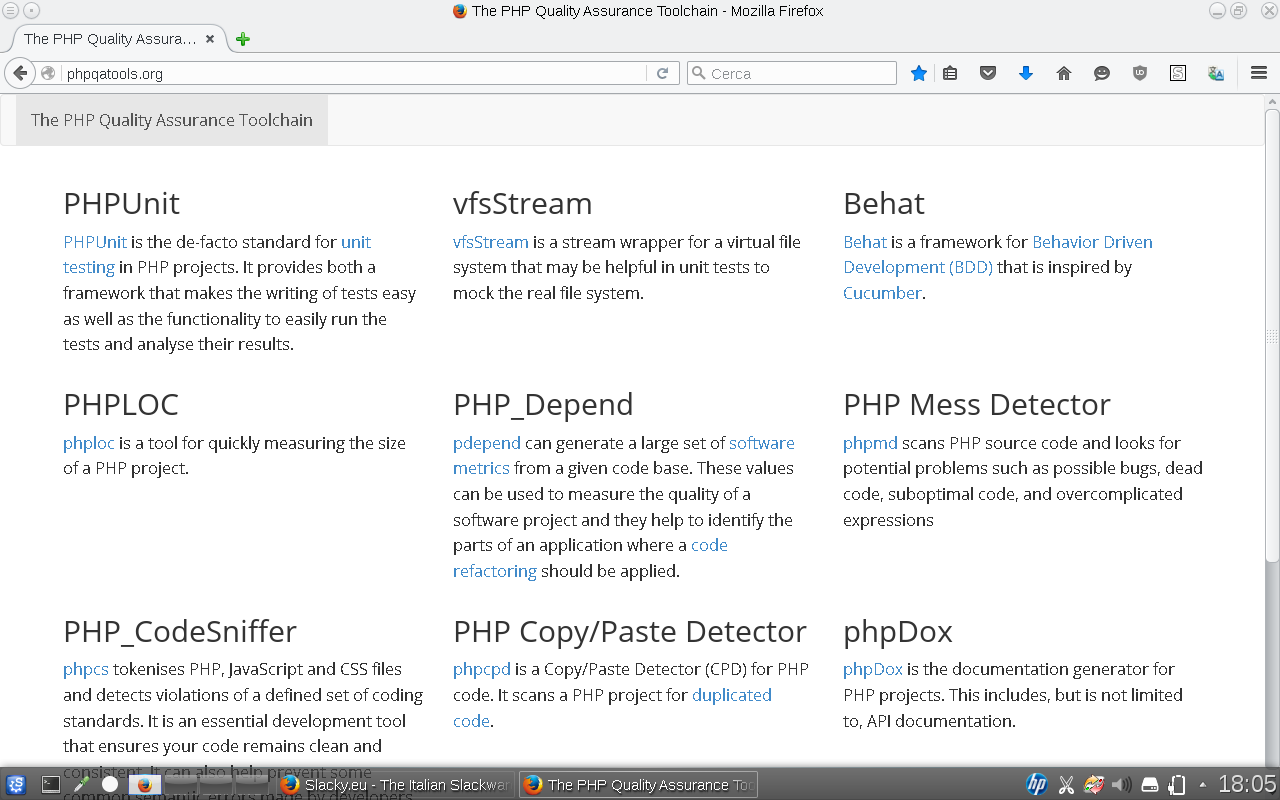Click the PHP_Depend heading

(543, 404)
